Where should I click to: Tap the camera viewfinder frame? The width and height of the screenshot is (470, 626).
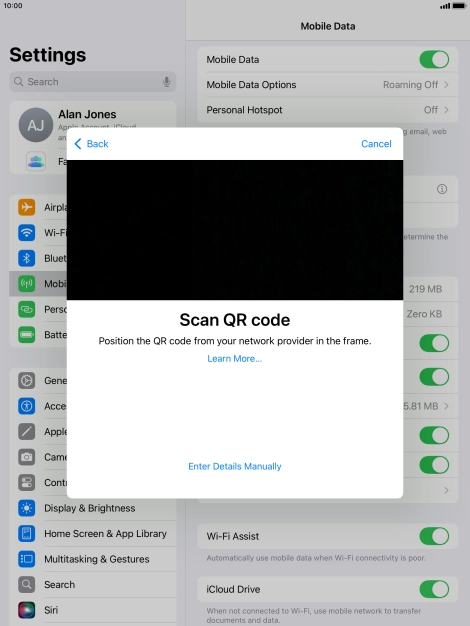[235, 230]
